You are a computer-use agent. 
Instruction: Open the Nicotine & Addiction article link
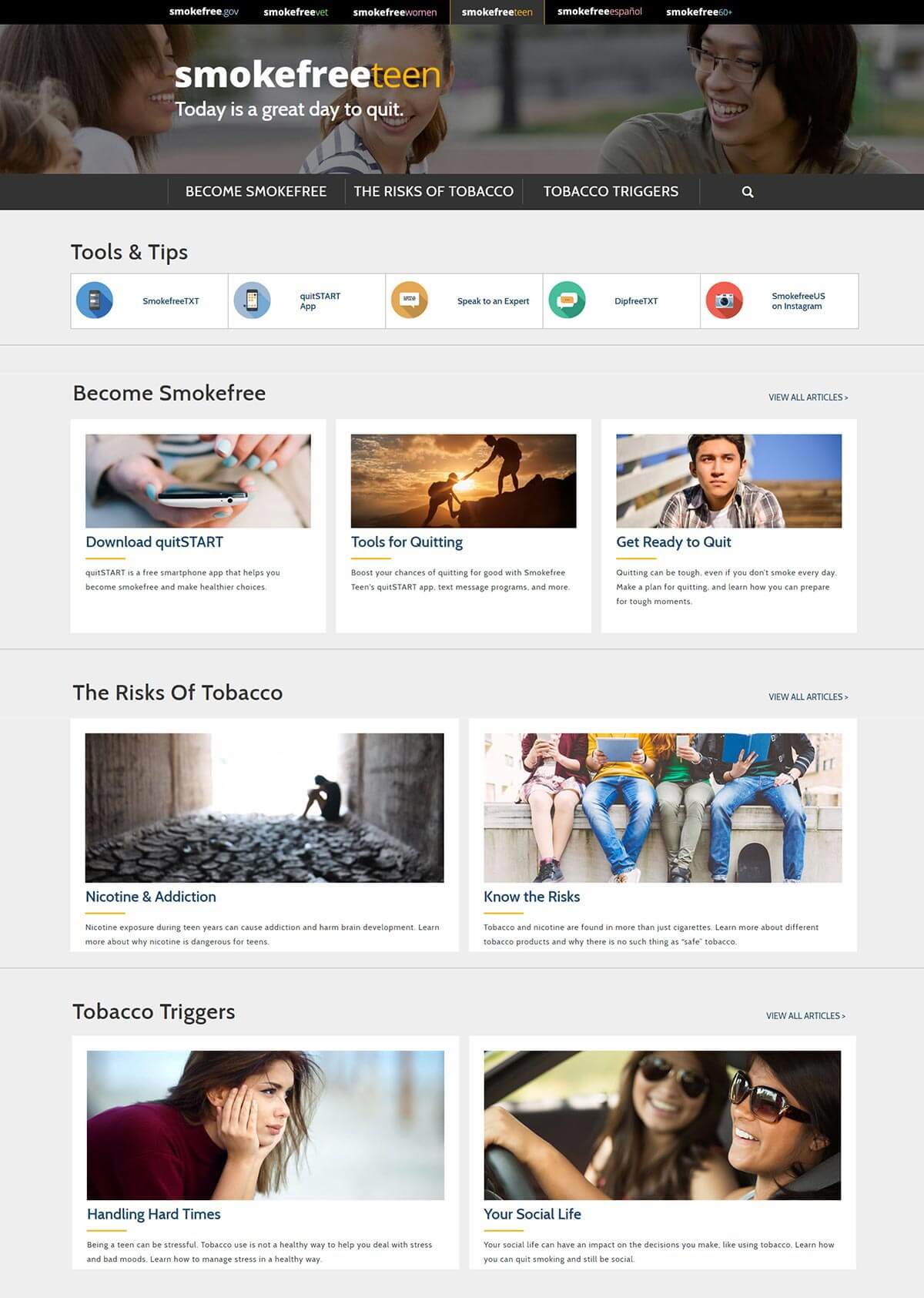[x=151, y=897]
